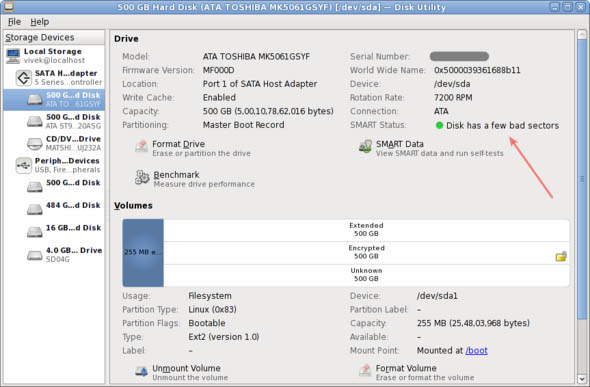
Task: Select the ATA ST9 500 GB disk icon
Action: 35,121
